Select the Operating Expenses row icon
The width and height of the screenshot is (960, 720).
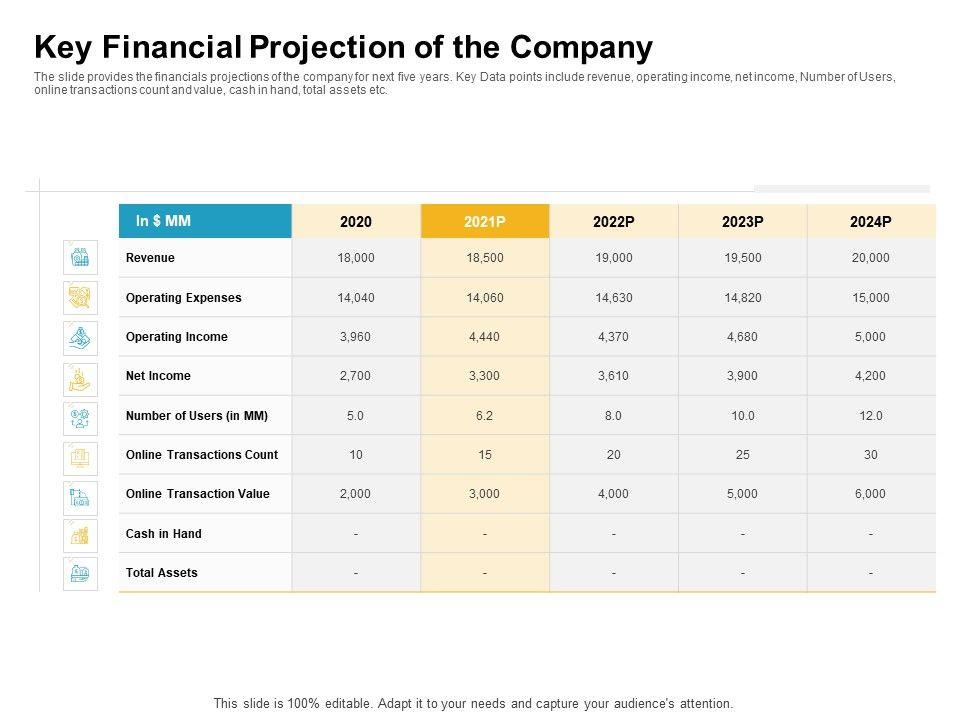pyautogui.click(x=80, y=297)
